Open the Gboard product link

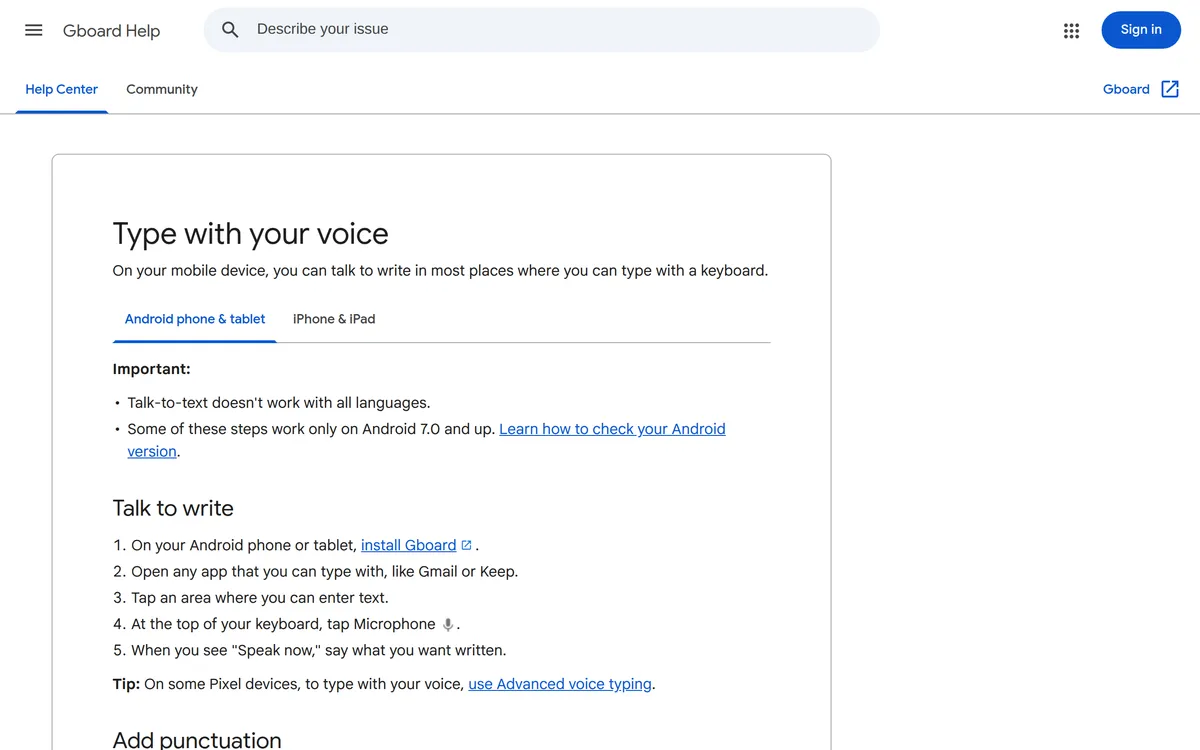coord(1126,89)
